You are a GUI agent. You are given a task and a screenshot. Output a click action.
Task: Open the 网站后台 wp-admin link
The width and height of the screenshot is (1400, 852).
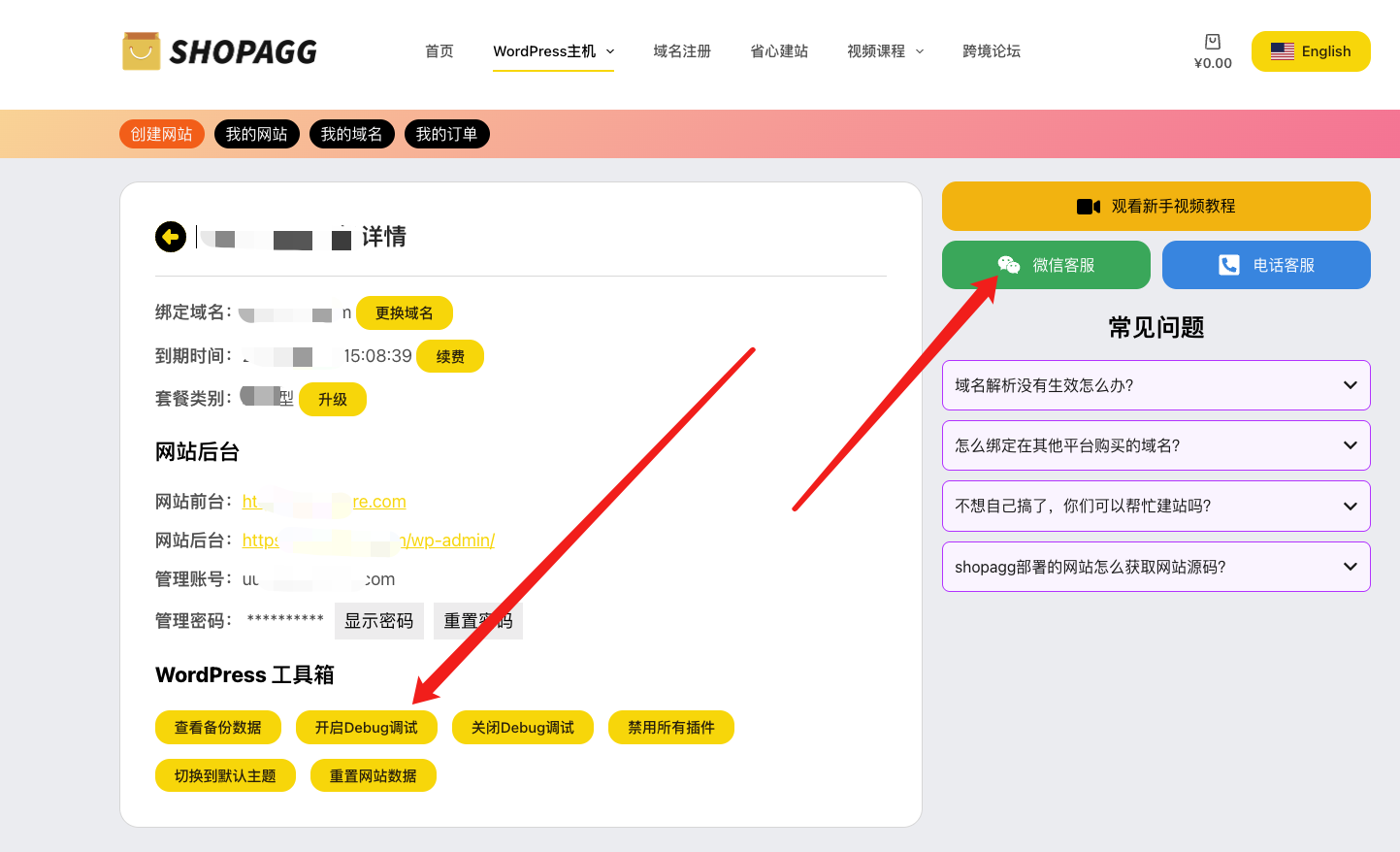(369, 541)
